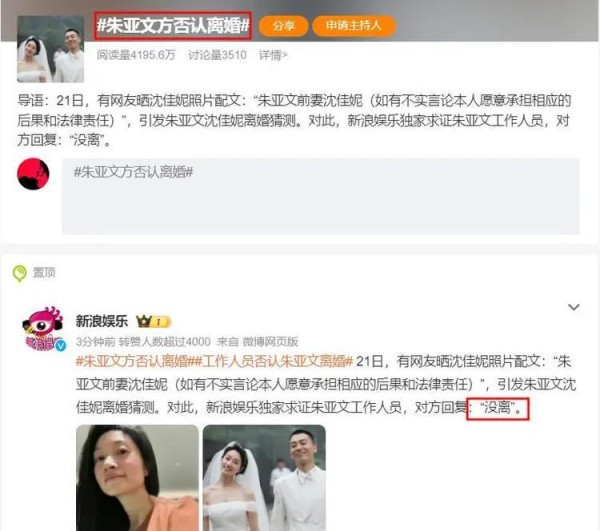The width and height of the screenshot is (600, 531).
Task: Open the woman selfie photo thumbnail
Action: click(137, 477)
